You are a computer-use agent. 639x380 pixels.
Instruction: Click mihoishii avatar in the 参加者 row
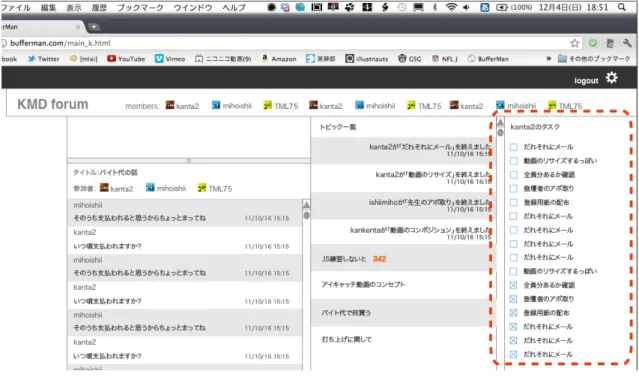point(150,188)
